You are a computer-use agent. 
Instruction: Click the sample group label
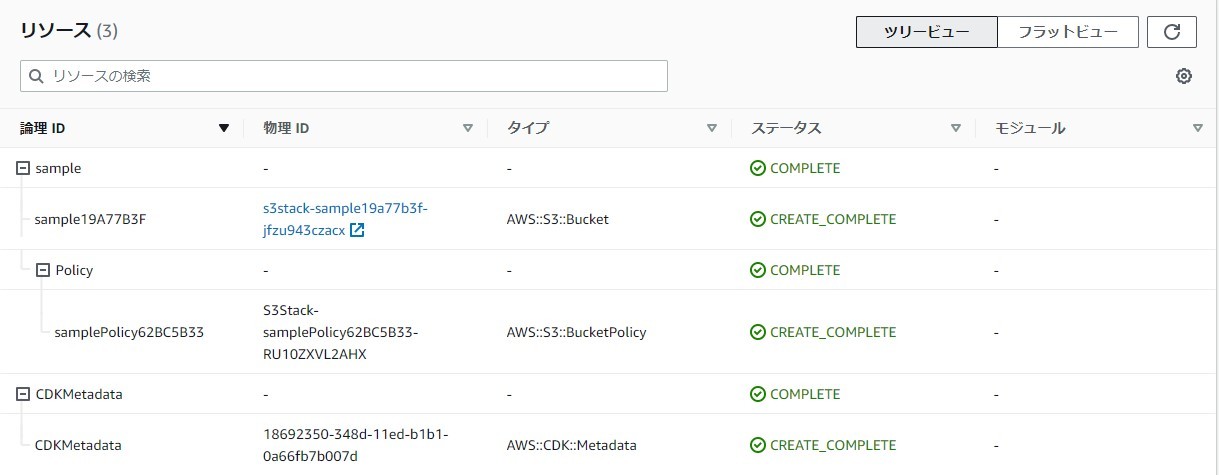(x=58, y=168)
